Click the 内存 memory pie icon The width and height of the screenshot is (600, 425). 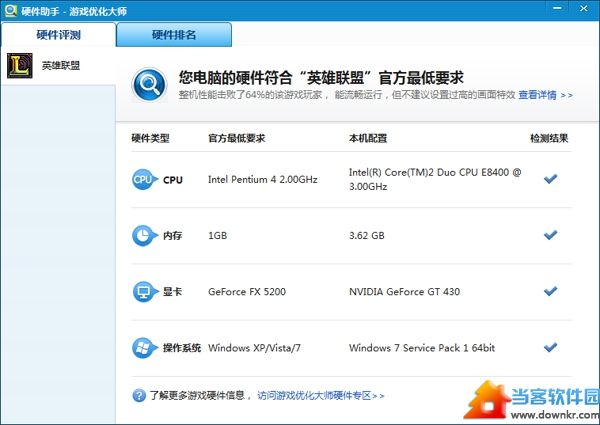(142, 235)
